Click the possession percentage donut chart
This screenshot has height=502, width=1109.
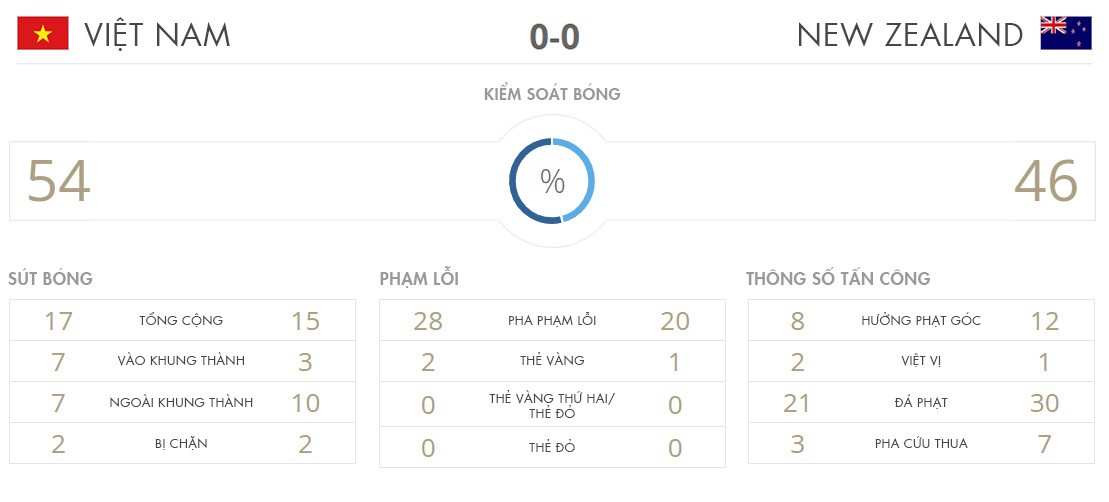(x=552, y=182)
